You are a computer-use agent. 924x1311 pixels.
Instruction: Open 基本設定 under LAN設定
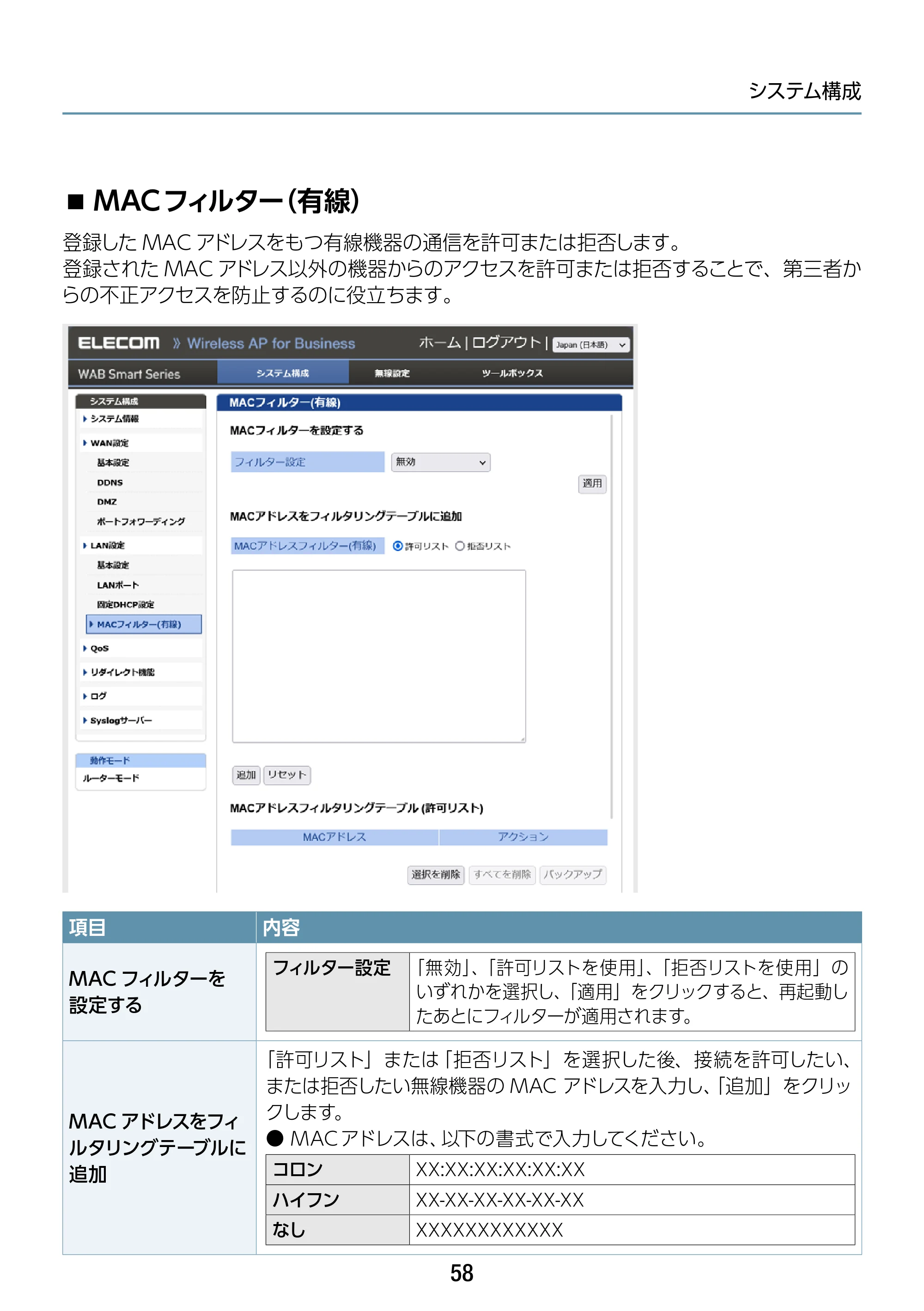(x=113, y=564)
